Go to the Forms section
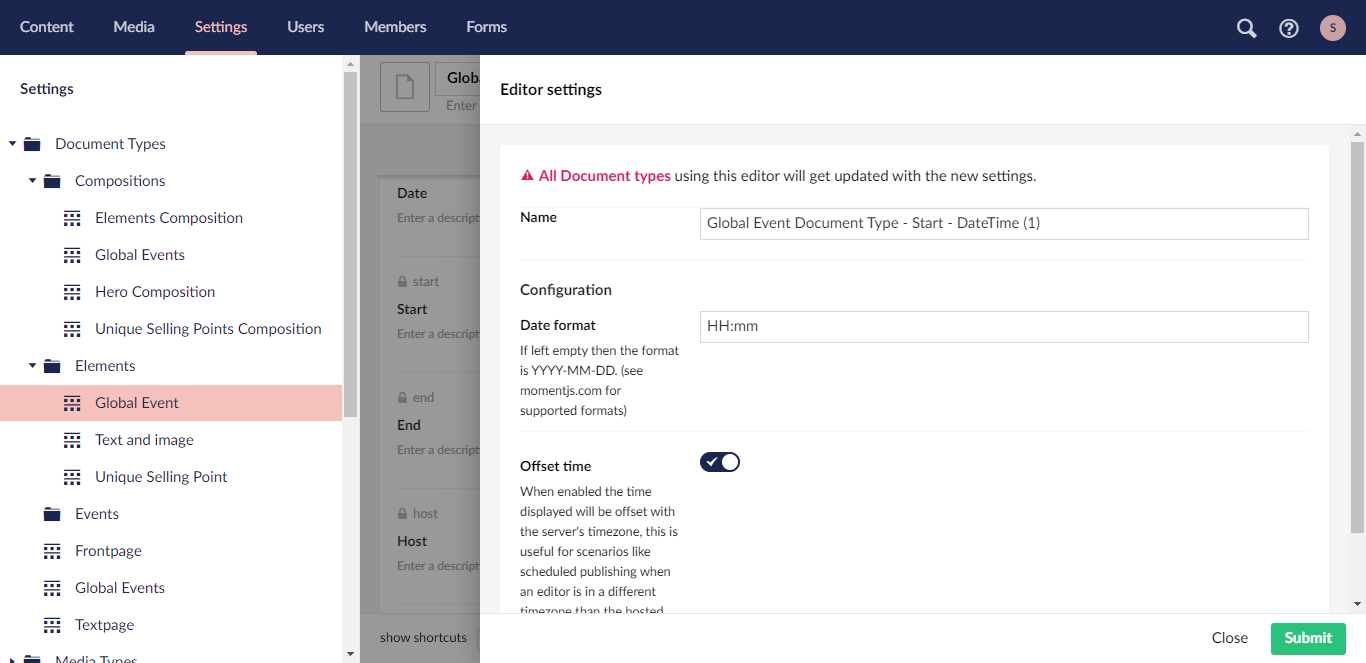This screenshot has width=1366, height=663. pos(486,27)
